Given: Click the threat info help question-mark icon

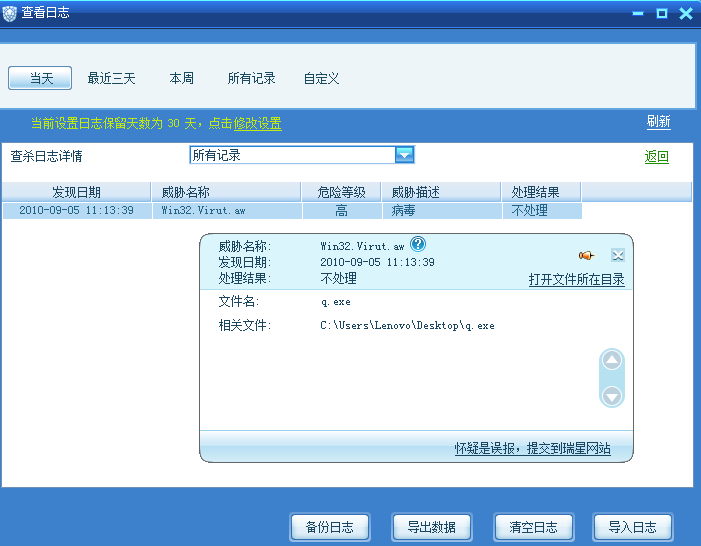Looking at the screenshot, I should click(x=418, y=244).
